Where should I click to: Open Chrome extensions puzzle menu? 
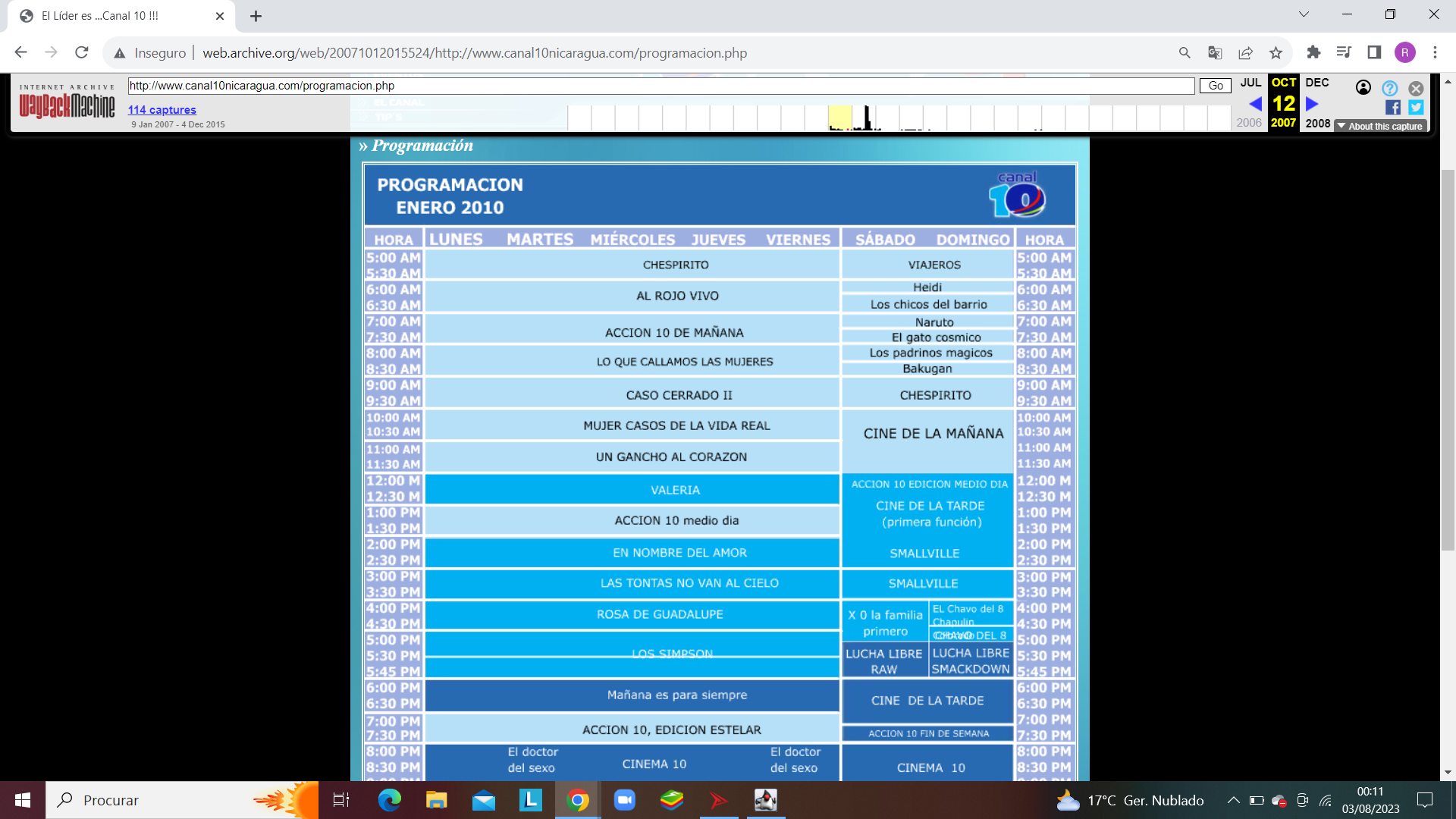point(1313,52)
